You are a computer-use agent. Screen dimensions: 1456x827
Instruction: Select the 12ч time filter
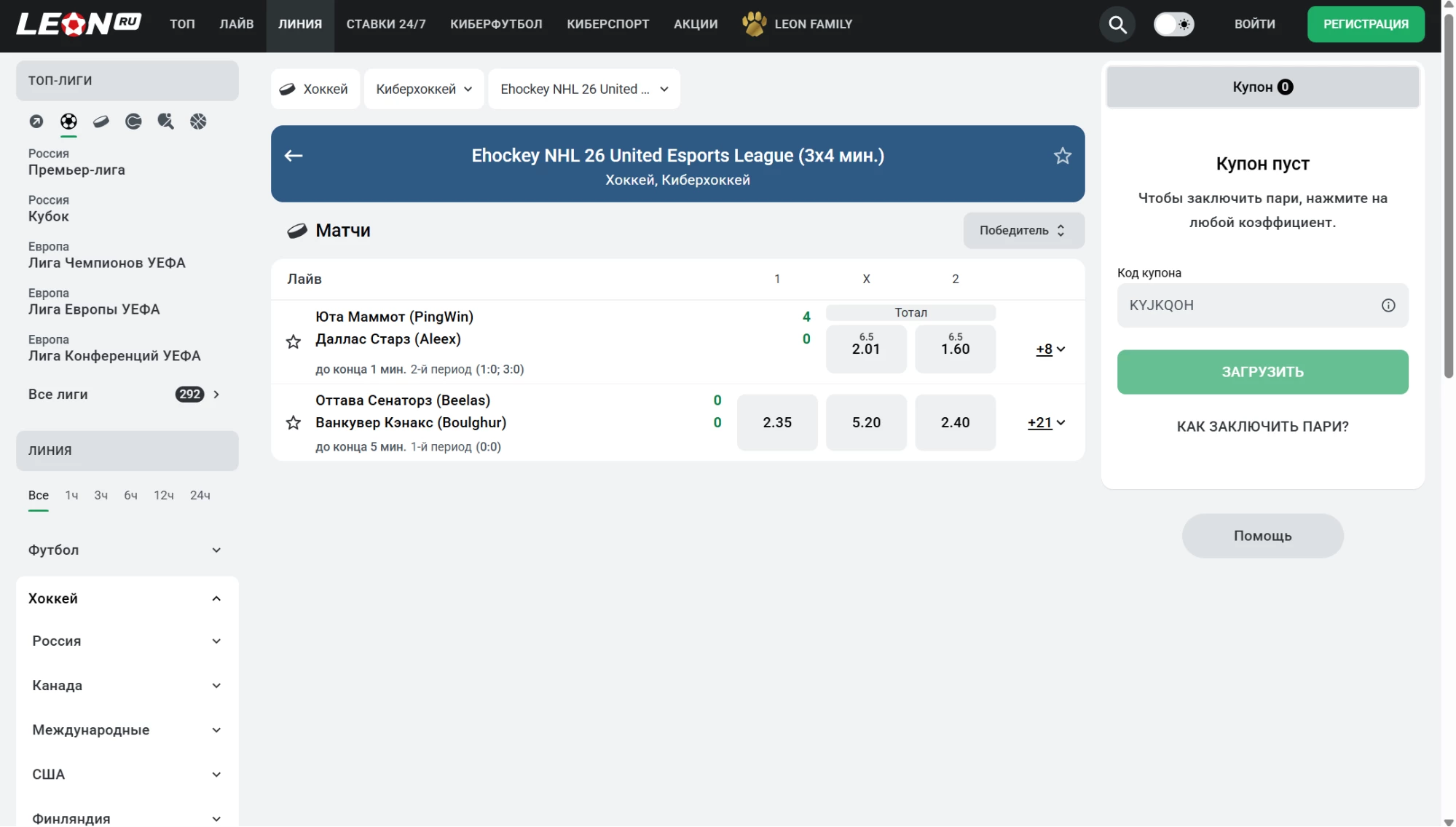(x=164, y=496)
